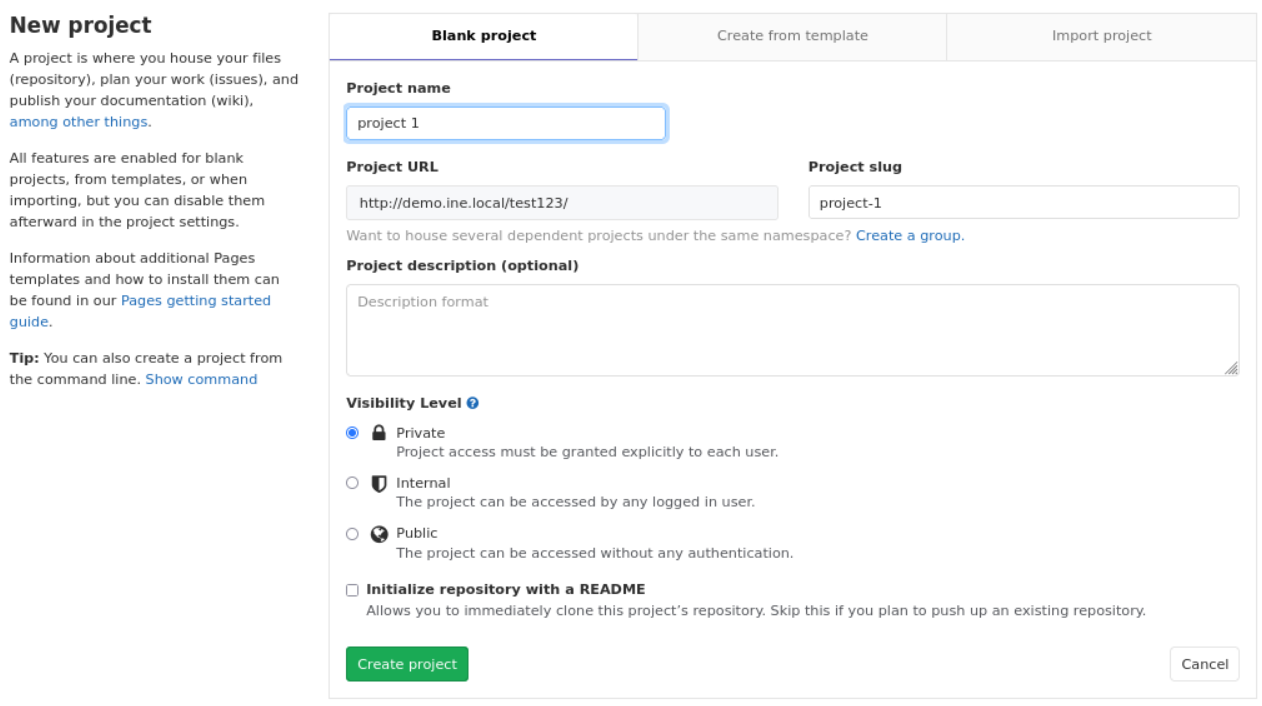Open the Create a group link
Screen dimensions: 1262x706
coord(908,235)
